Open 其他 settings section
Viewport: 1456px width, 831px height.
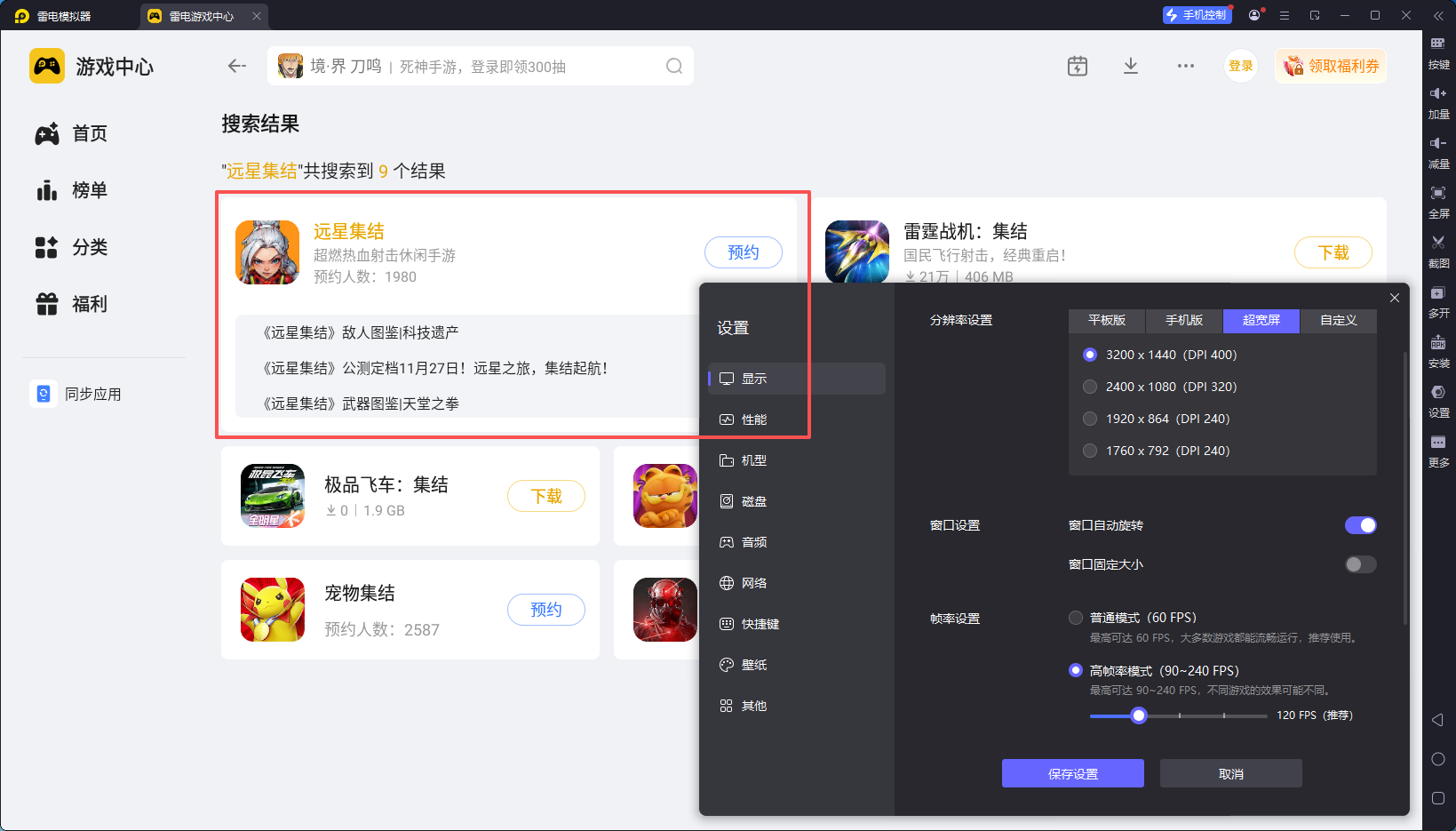click(797, 706)
